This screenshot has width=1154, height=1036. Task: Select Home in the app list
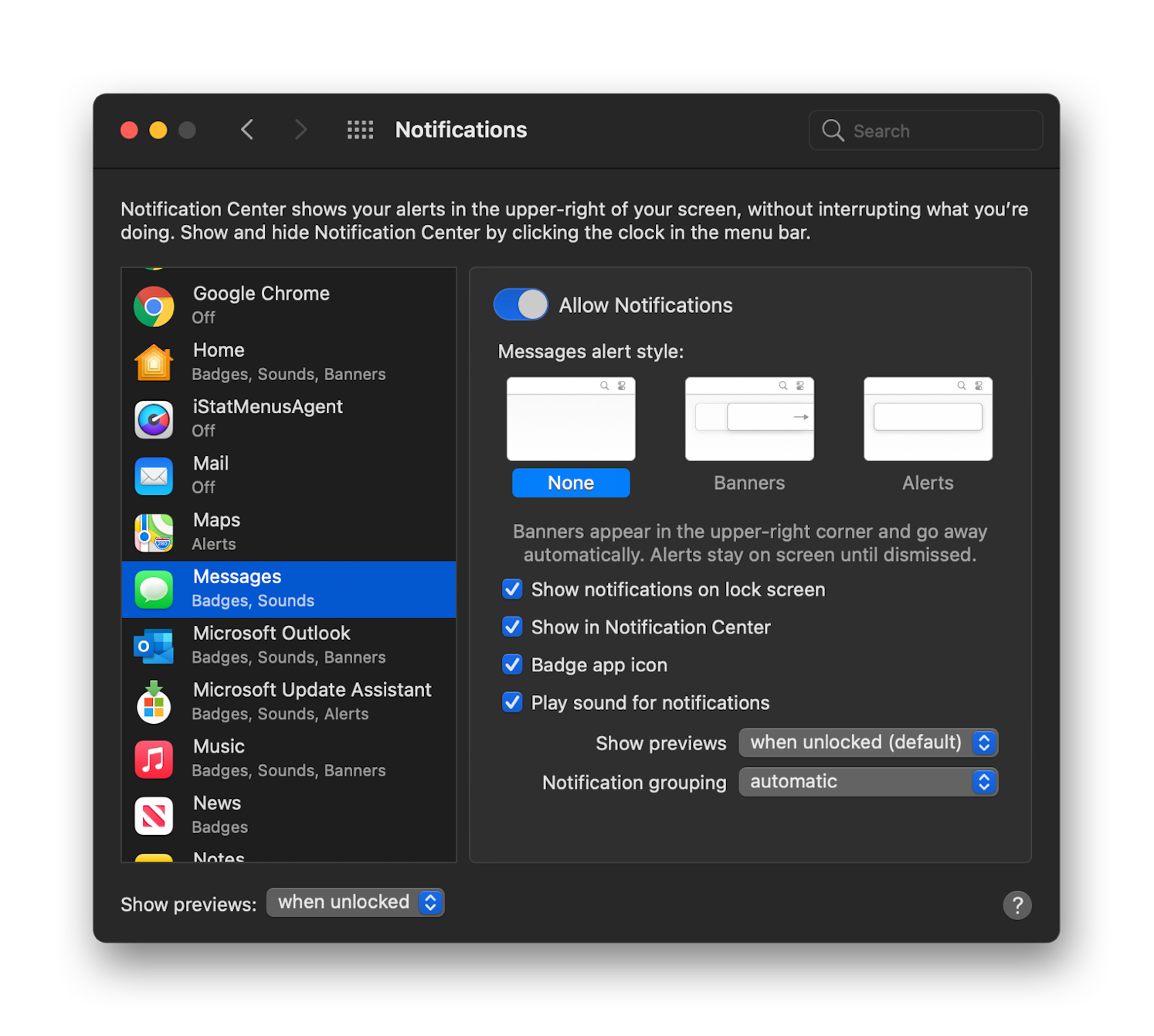[289, 363]
